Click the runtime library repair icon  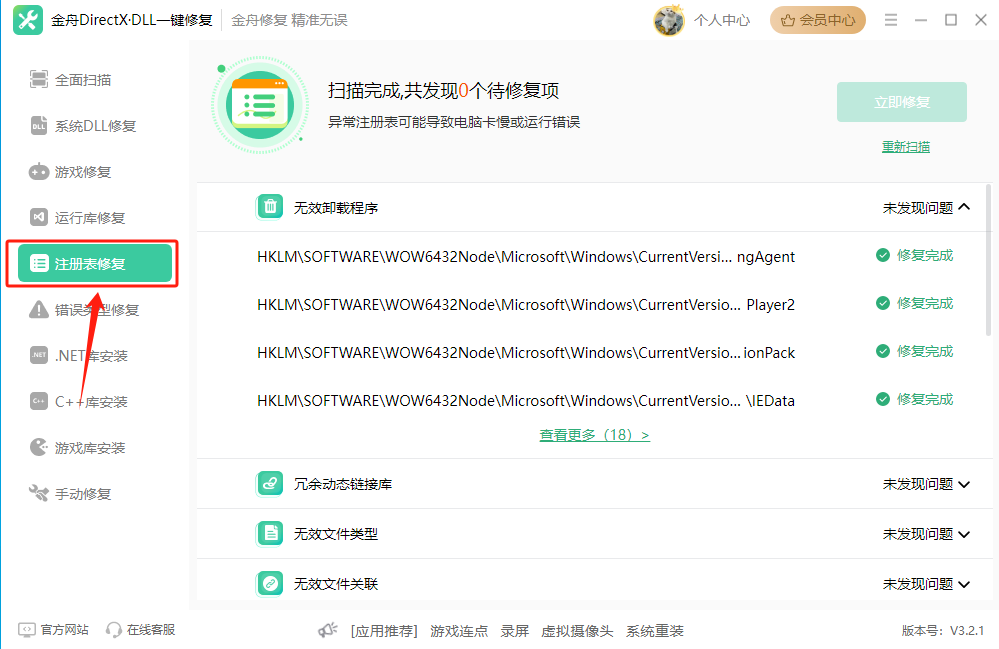pyautogui.click(x=39, y=217)
